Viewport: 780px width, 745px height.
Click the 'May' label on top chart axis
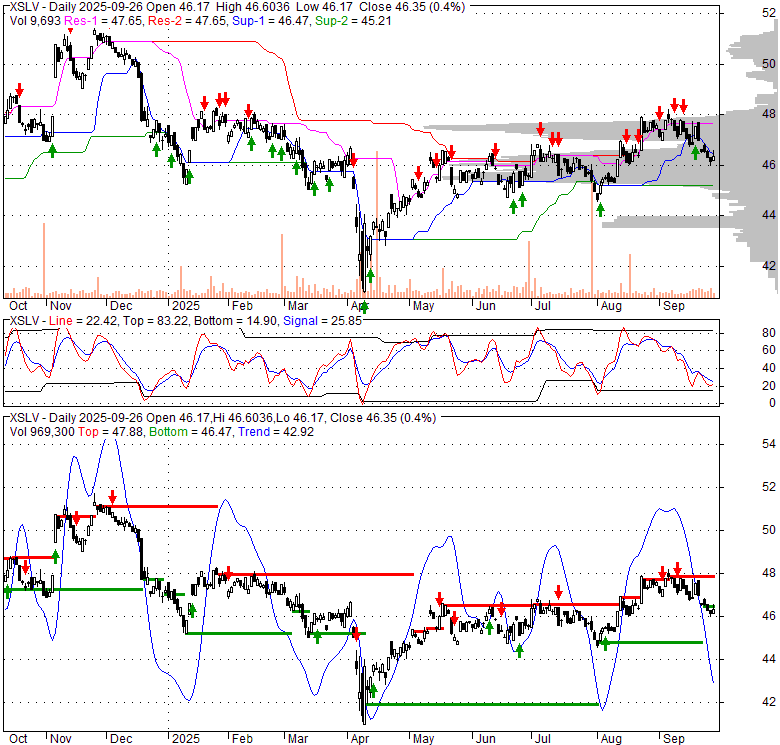click(x=423, y=306)
